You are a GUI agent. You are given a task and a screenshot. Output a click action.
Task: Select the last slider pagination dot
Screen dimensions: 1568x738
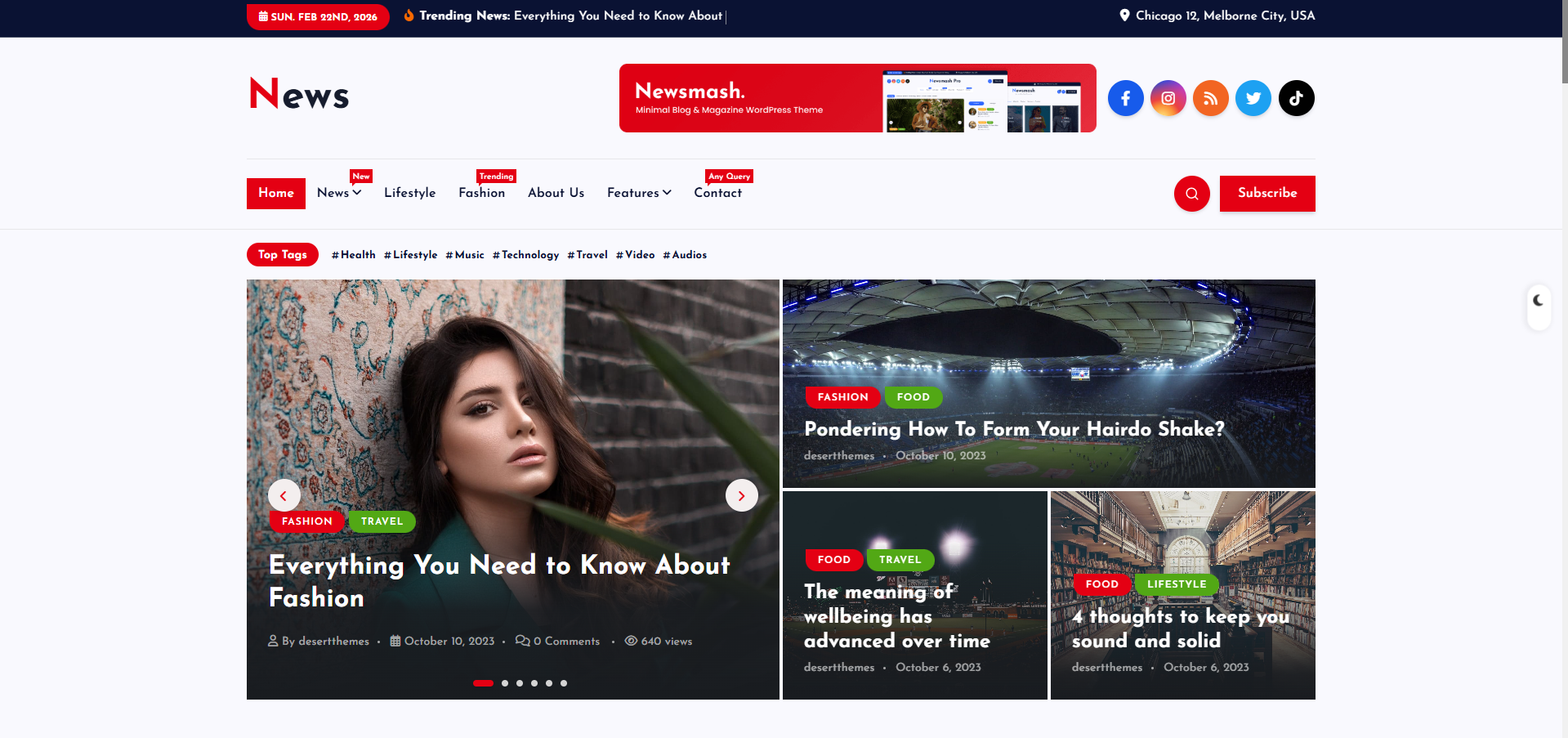(564, 683)
